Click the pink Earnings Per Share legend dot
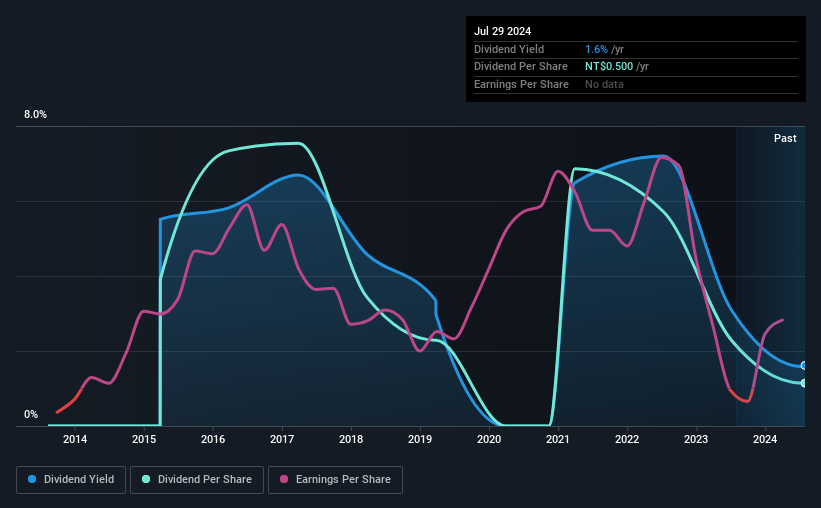Image resolution: width=821 pixels, height=508 pixels. pos(284,479)
